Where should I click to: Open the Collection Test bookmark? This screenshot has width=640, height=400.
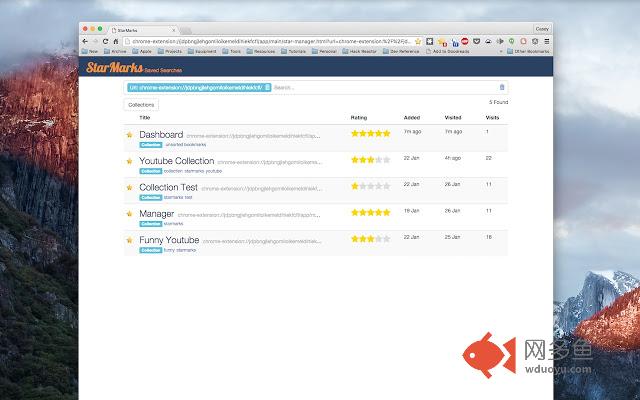pos(169,187)
